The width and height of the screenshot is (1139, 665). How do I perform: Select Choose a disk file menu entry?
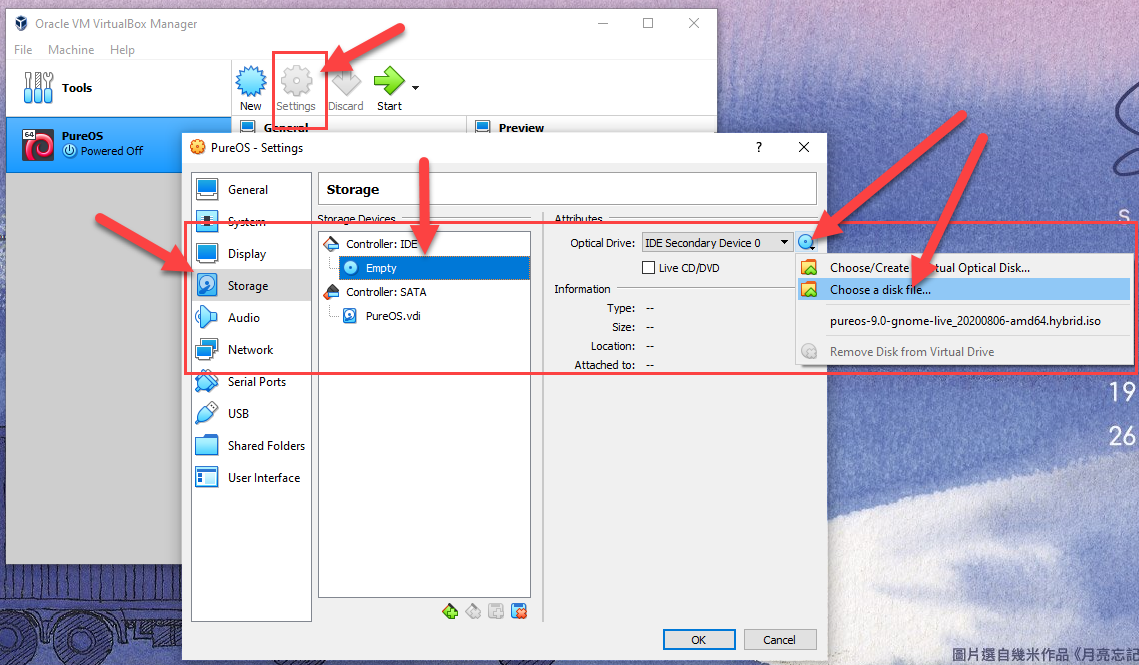click(x=964, y=289)
